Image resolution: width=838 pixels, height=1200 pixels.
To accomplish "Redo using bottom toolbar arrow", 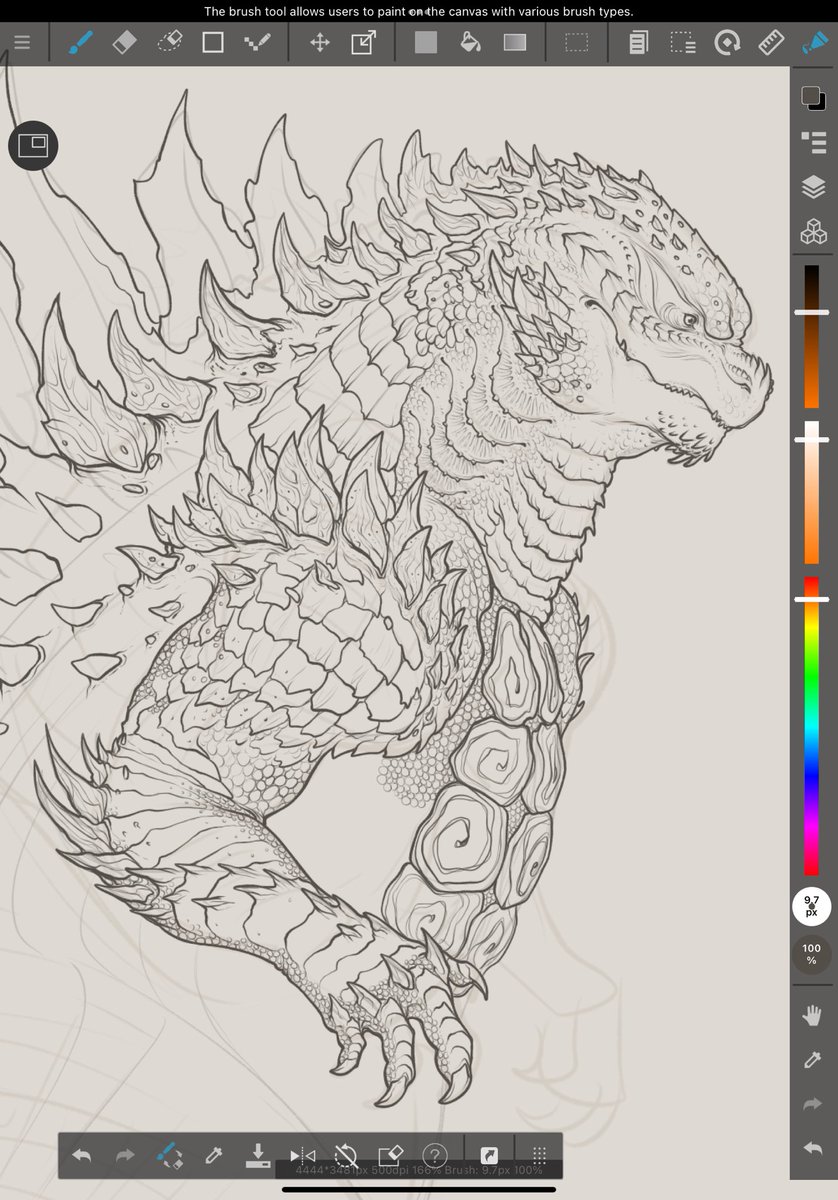I will [x=125, y=1156].
